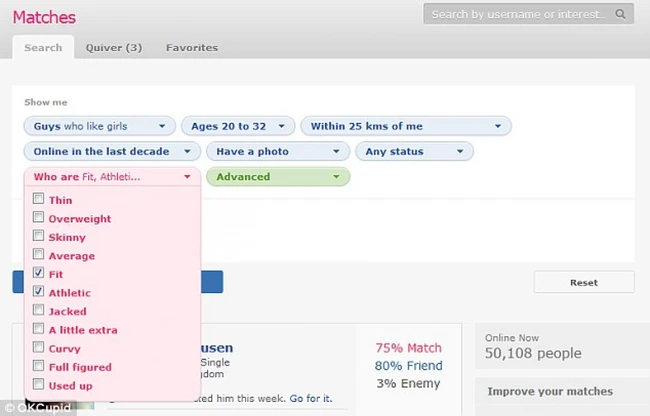This screenshot has width=650, height=416.
Task: Expand the Ages 20 to 32 filter
Action: pyautogui.click(x=237, y=126)
